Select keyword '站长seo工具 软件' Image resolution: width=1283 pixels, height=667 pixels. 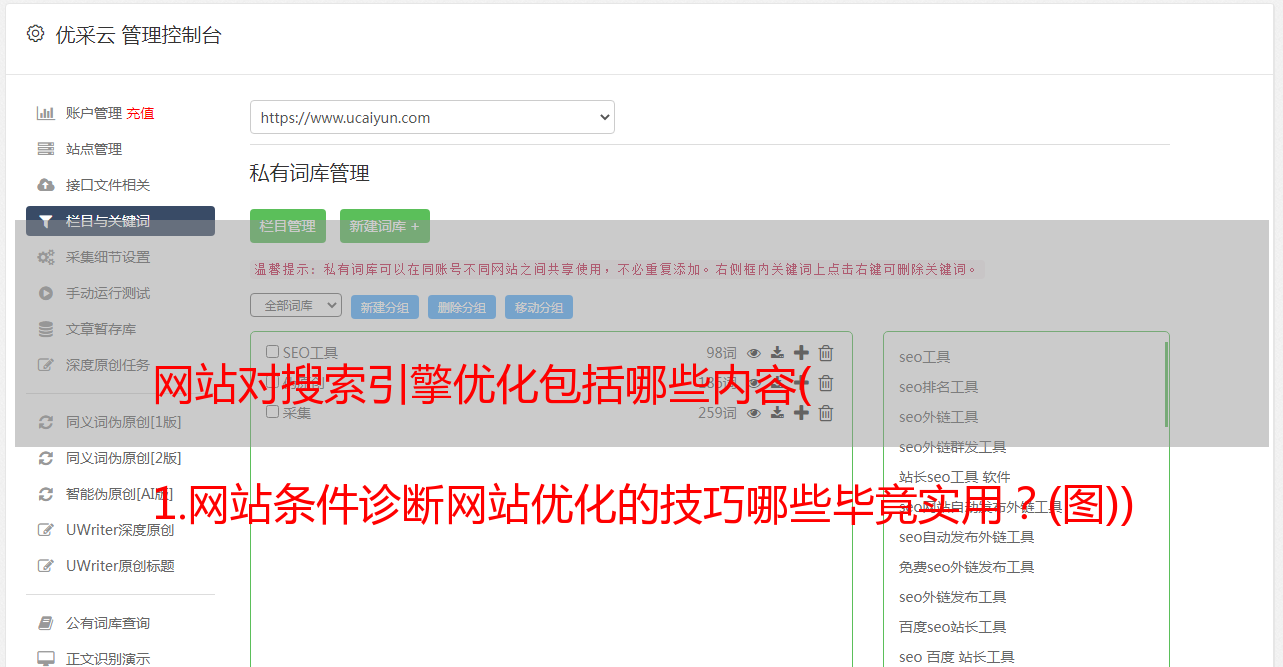(x=955, y=477)
